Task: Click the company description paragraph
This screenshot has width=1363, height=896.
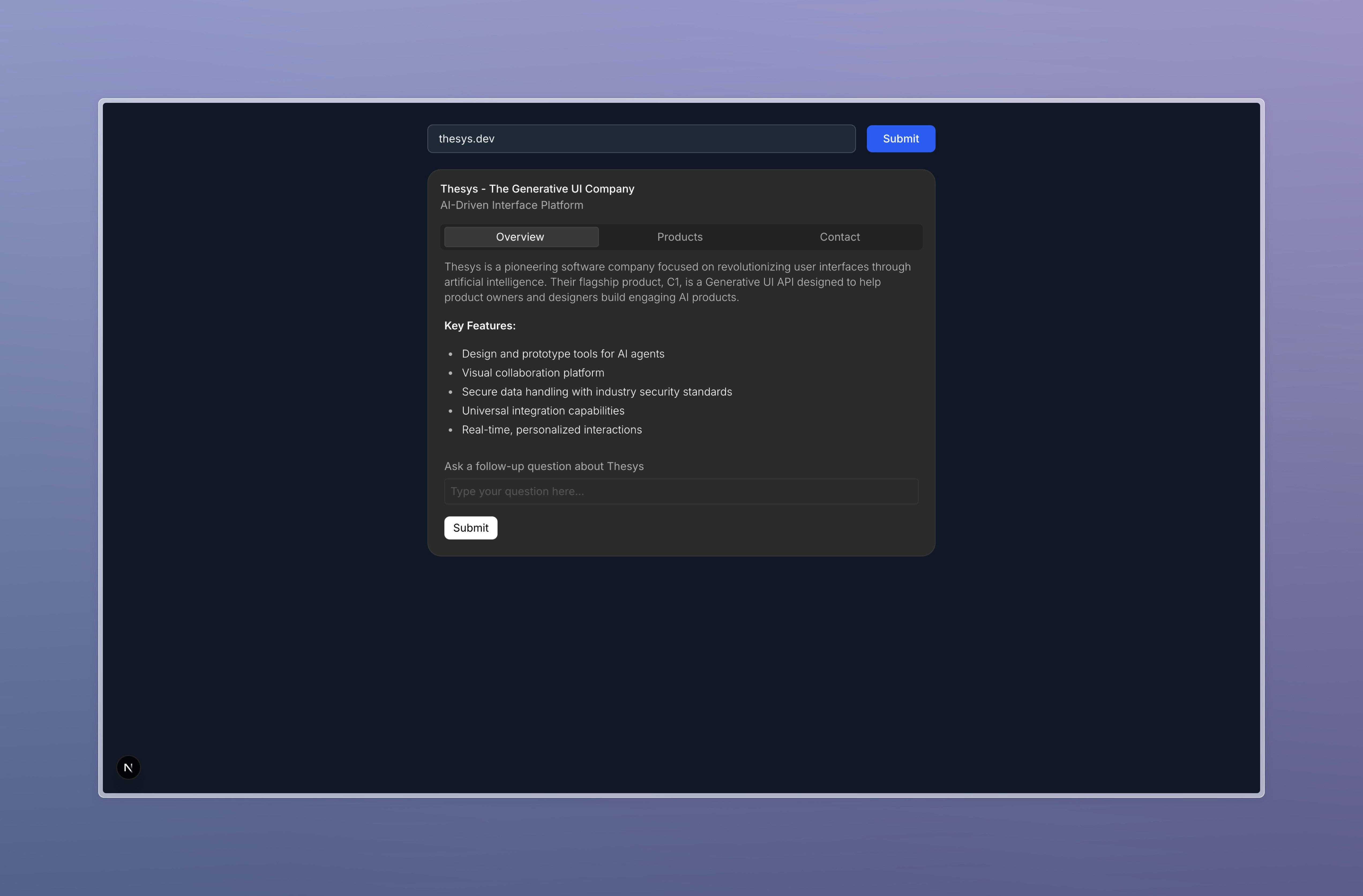Action: [x=677, y=282]
